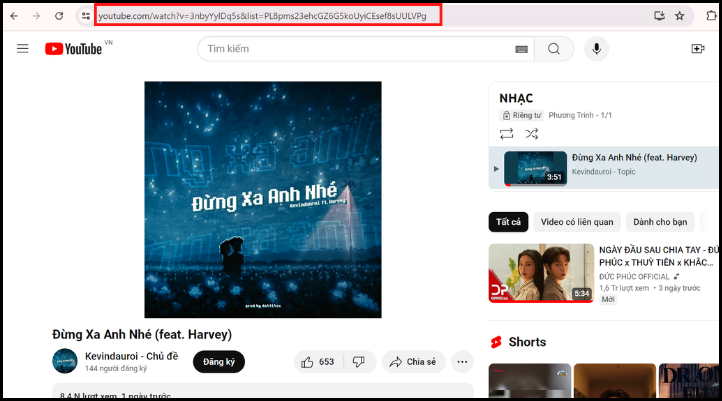The image size is (722, 401).
Task: Click Kevindauroi - Topic in playlist entry
Action: [x=603, y=172]
